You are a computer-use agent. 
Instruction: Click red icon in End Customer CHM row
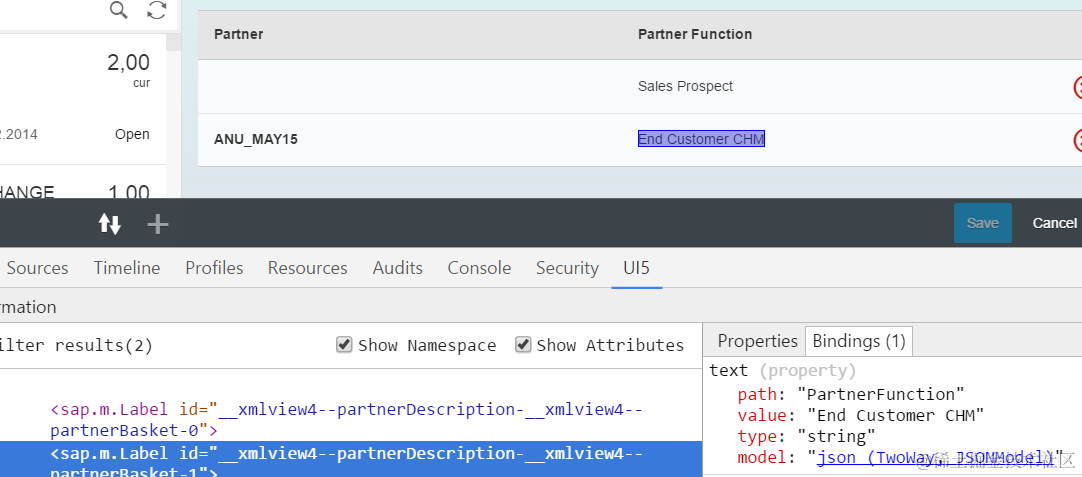pos(1077,140)
